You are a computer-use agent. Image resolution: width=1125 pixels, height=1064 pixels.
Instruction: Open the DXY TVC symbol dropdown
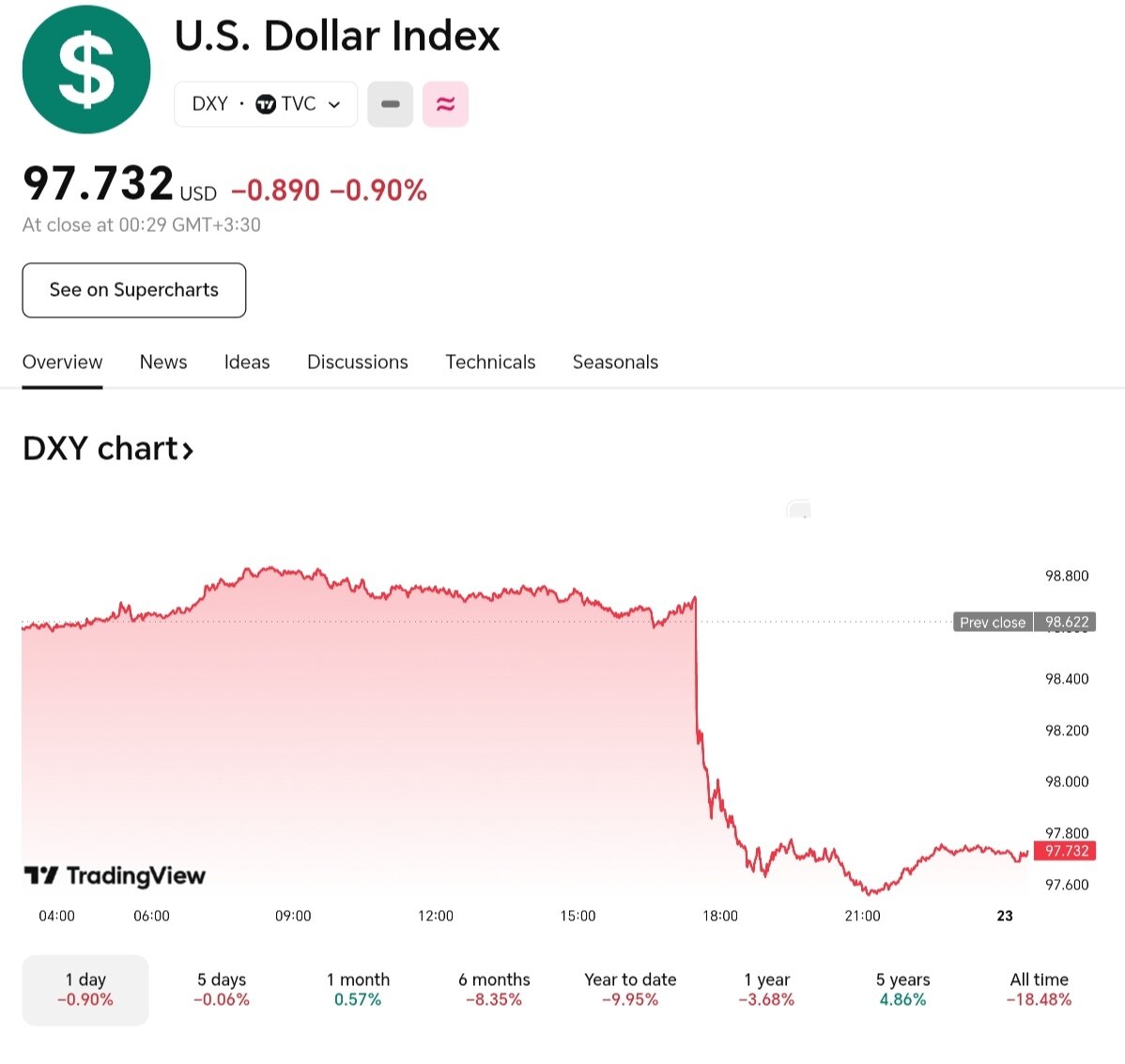(266, 104)
